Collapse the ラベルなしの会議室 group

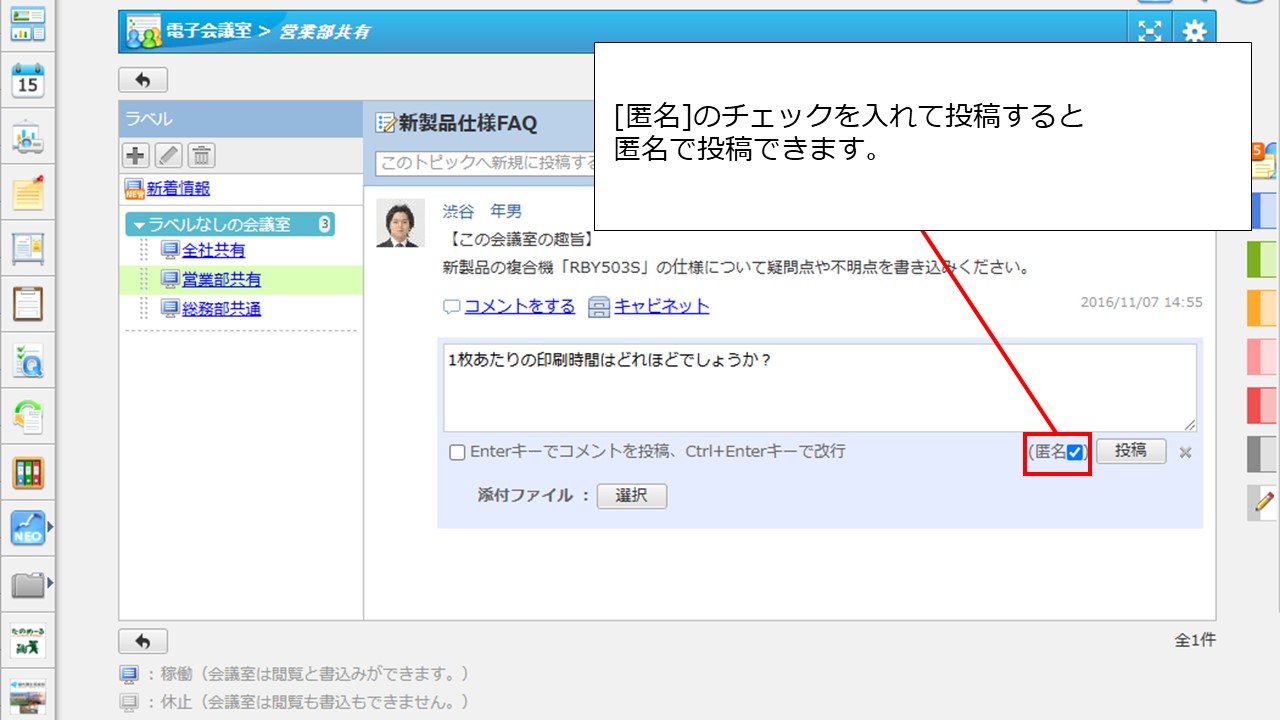(140, 225)
